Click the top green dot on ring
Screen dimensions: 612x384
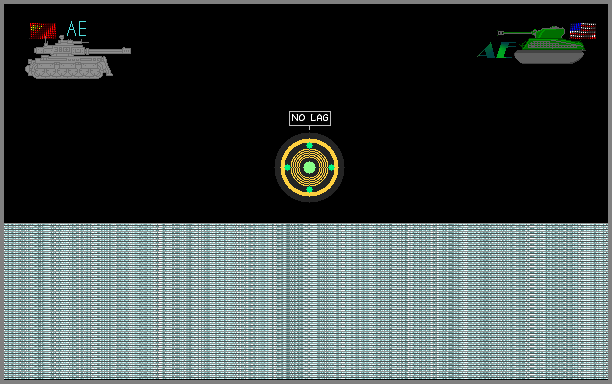tap(310, 146)
